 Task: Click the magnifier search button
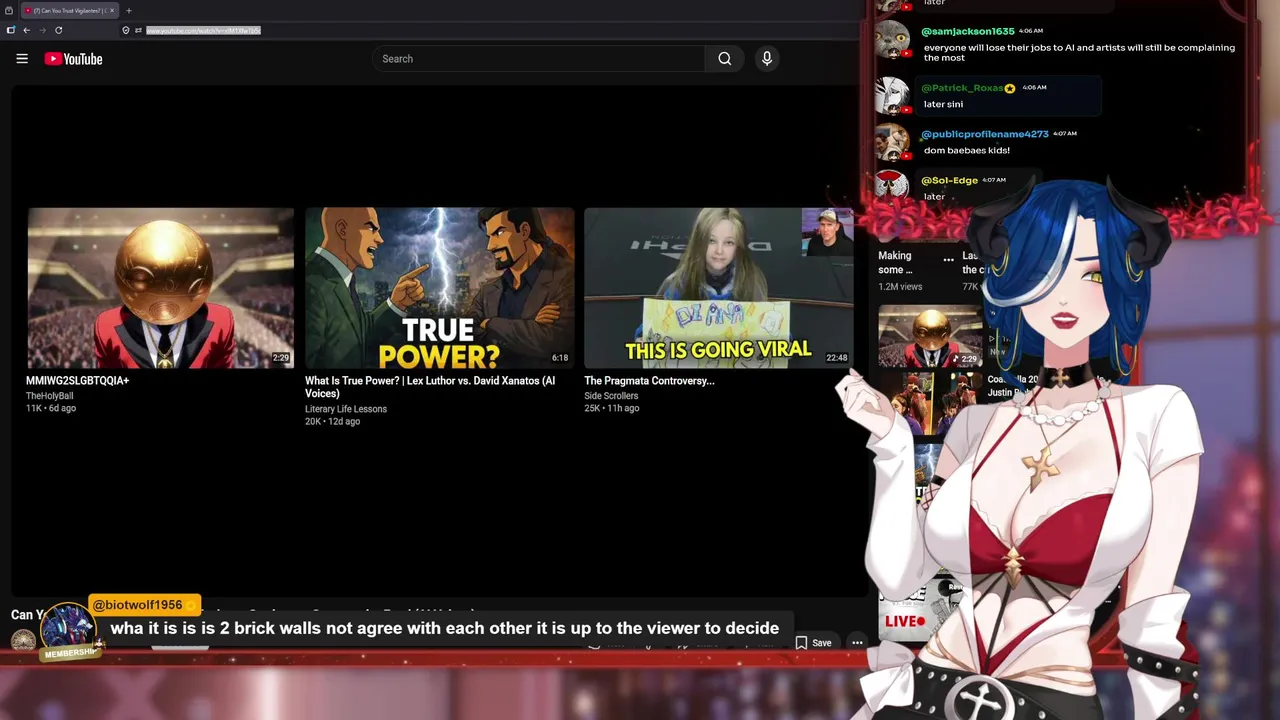725,59
